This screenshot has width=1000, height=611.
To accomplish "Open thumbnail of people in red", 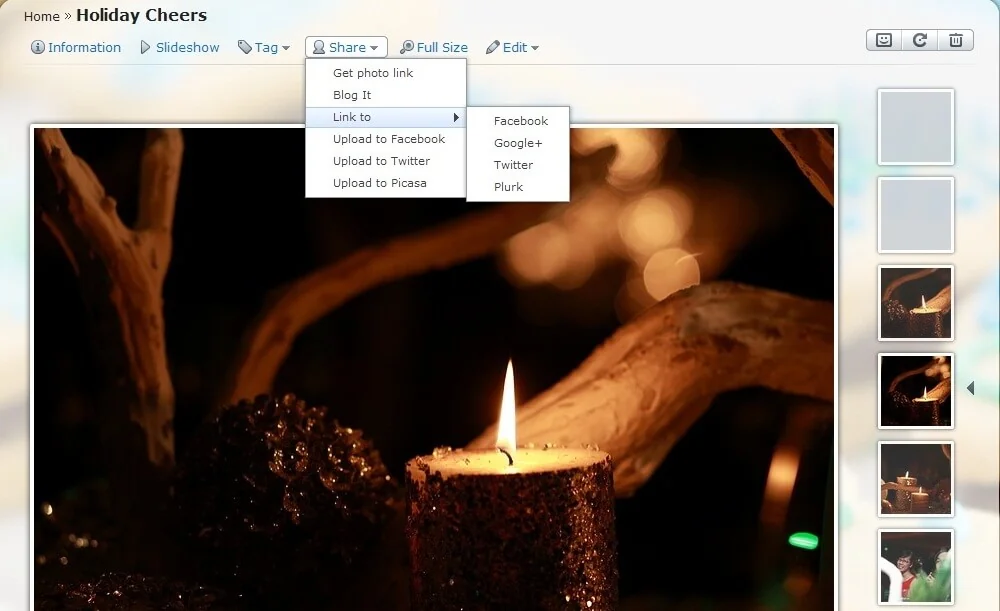I will point(915,566).
